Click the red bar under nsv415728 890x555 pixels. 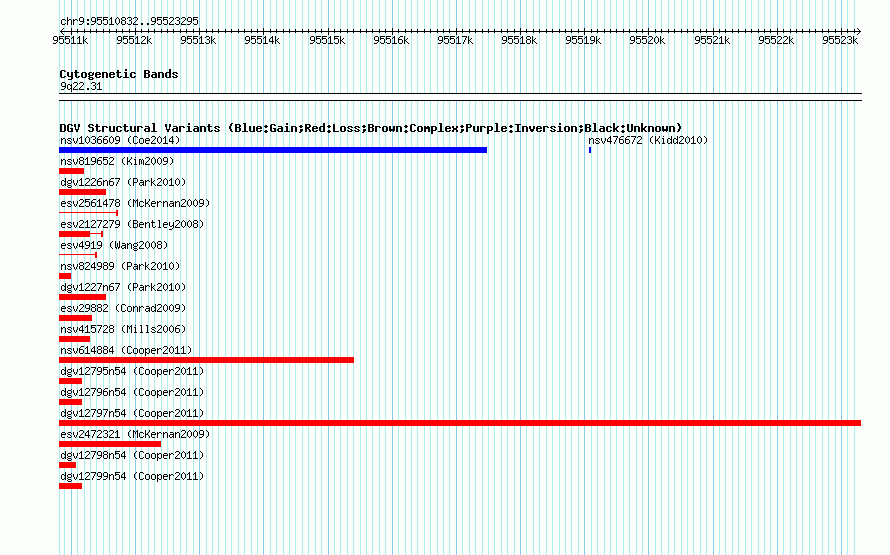[74, 339]
